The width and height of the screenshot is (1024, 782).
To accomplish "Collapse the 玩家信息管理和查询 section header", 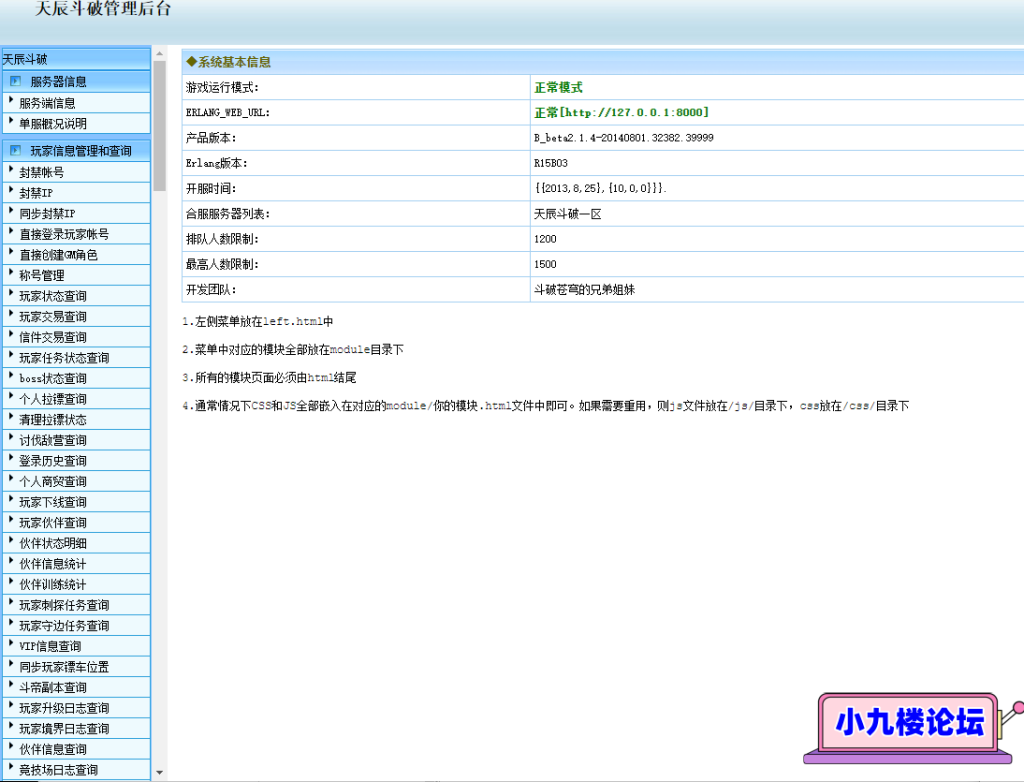I will [76, 151].
